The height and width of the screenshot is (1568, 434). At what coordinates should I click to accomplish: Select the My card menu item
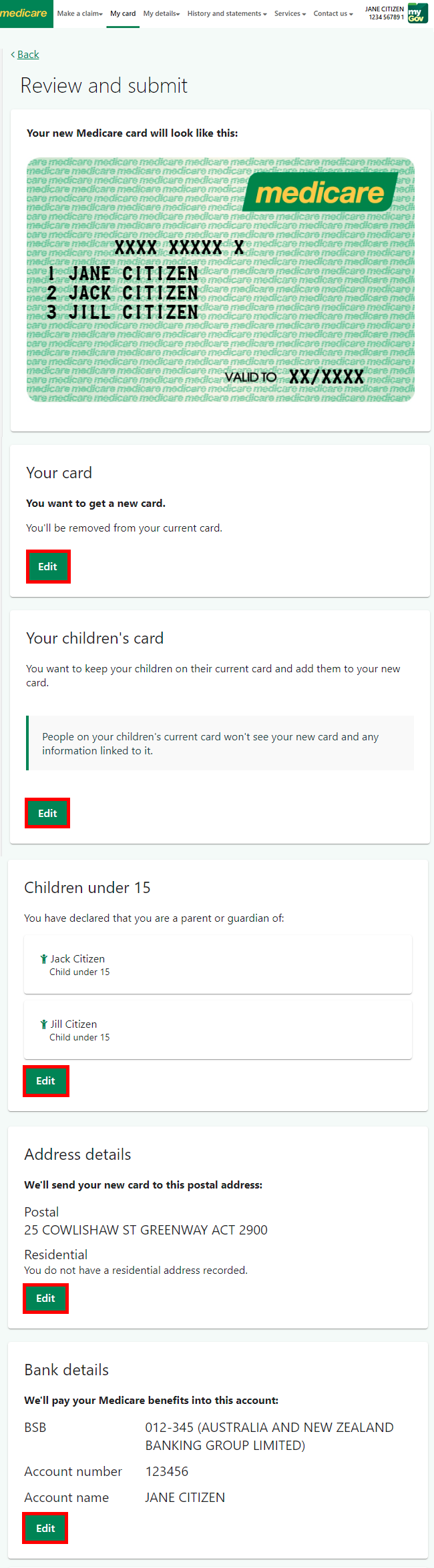coord(122,13)
